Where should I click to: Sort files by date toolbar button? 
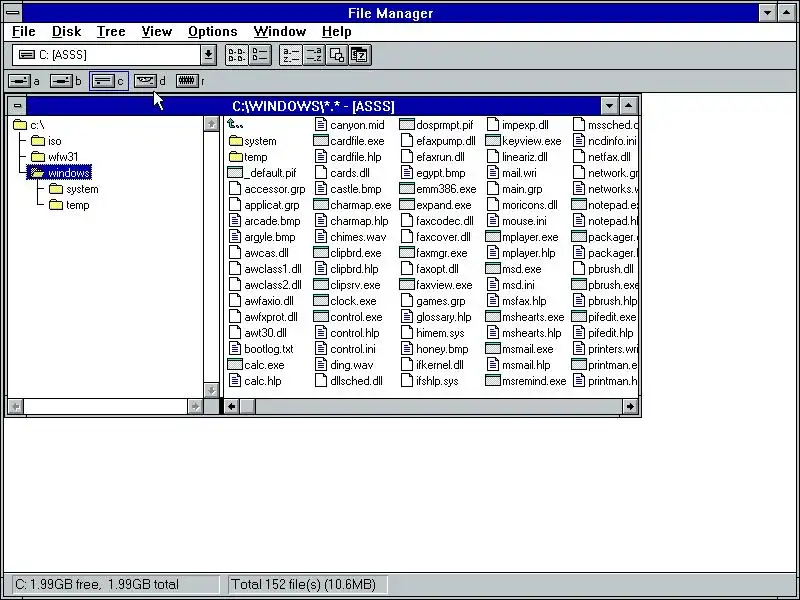point(360,55)
